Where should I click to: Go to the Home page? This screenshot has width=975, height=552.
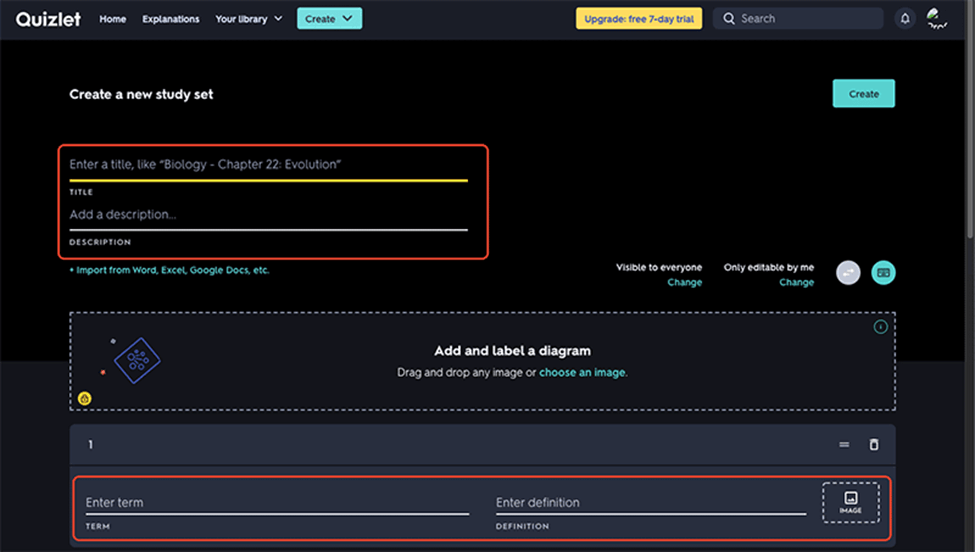pyautogui.click(x=113, y=19)
